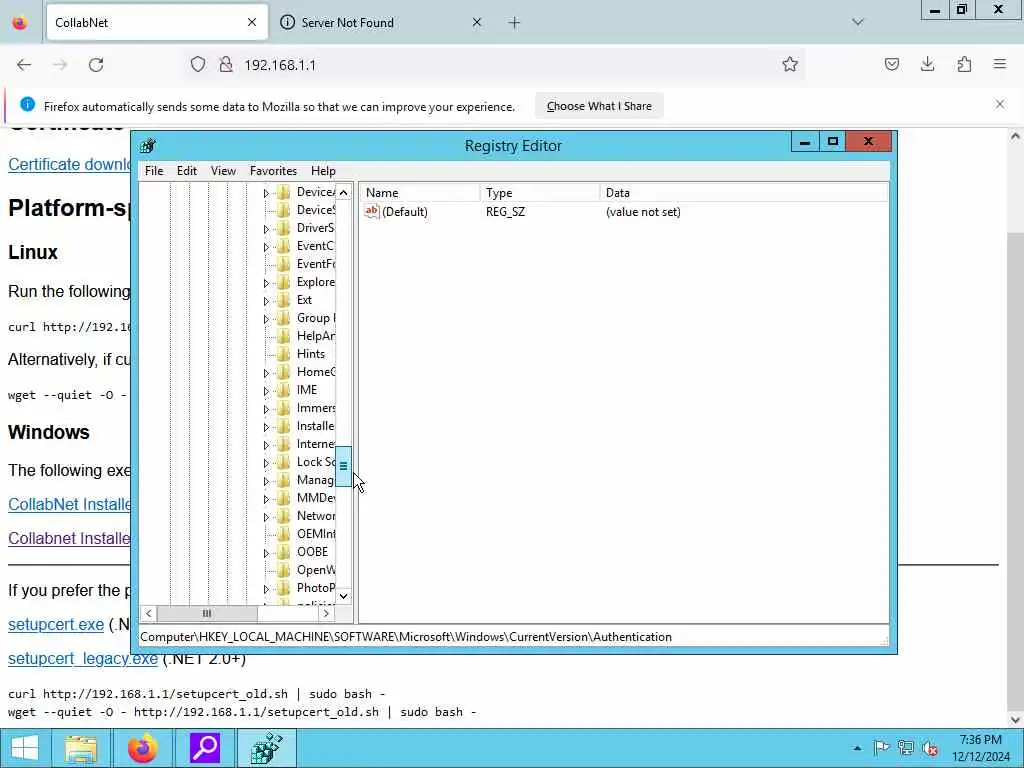Open a new Firefox tab
The height and width of the screenshot is (768, 1024).
coord(515,23)
